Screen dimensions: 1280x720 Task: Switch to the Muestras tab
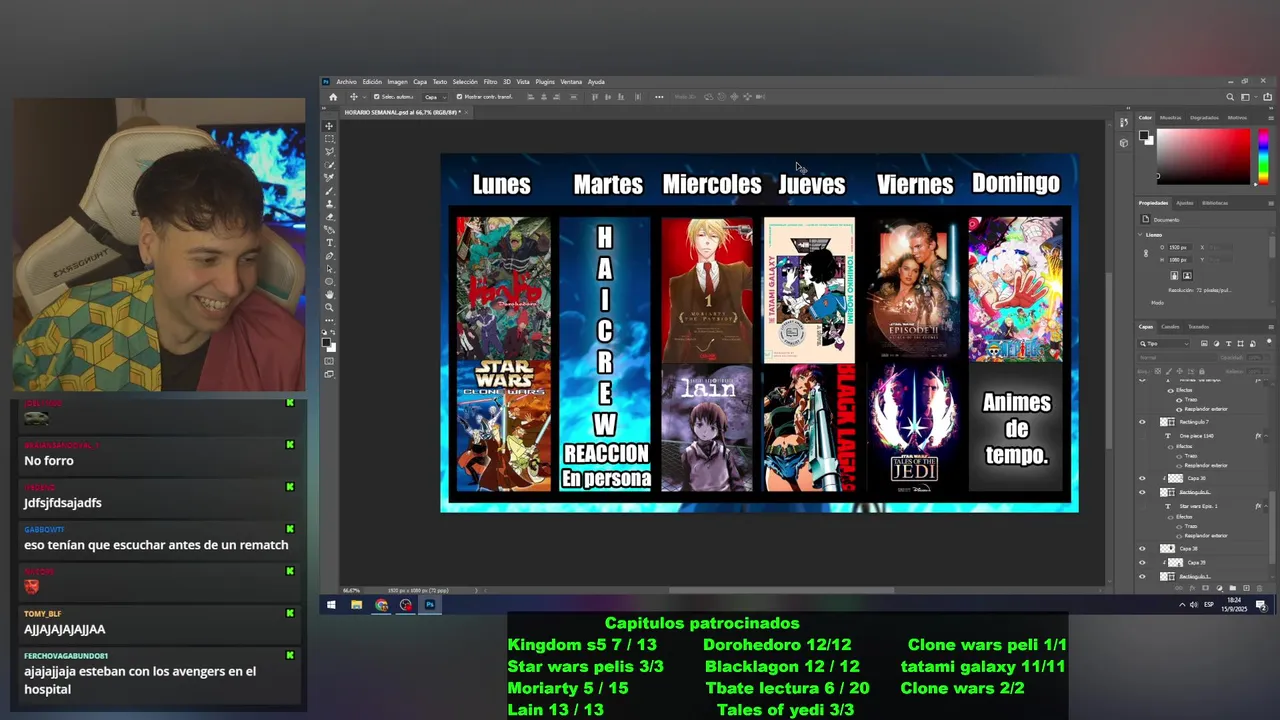point(1170,118)
